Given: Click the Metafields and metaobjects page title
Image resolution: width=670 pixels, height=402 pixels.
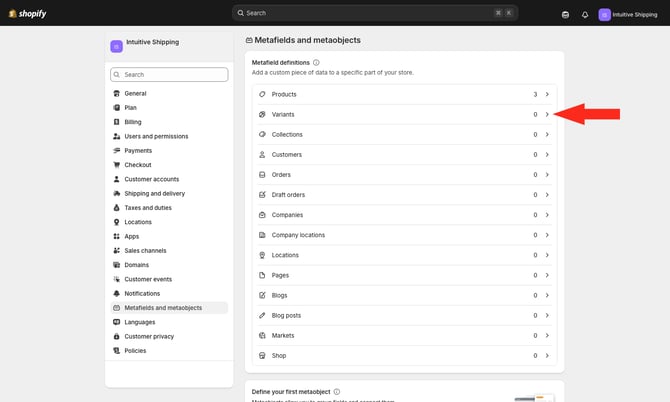Looking at the screenshot, I should pyautogui.click(x=307, y=40).
